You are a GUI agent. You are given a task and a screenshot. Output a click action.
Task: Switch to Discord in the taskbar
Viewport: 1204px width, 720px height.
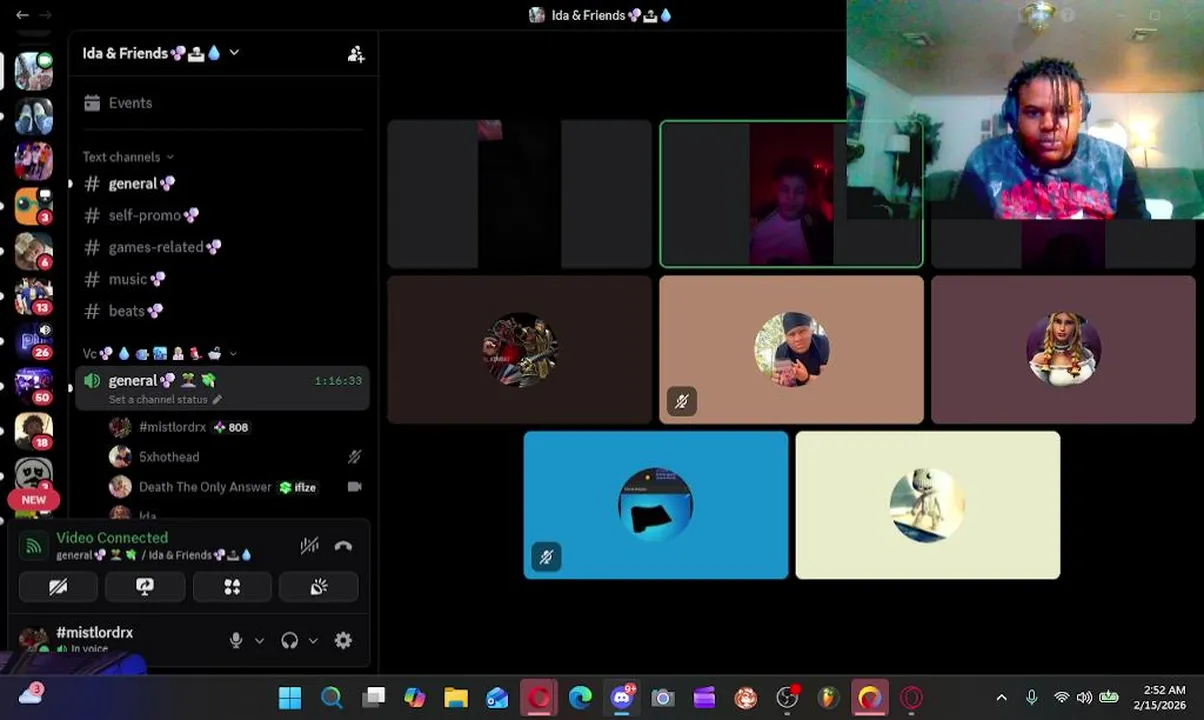click(622, 698)
